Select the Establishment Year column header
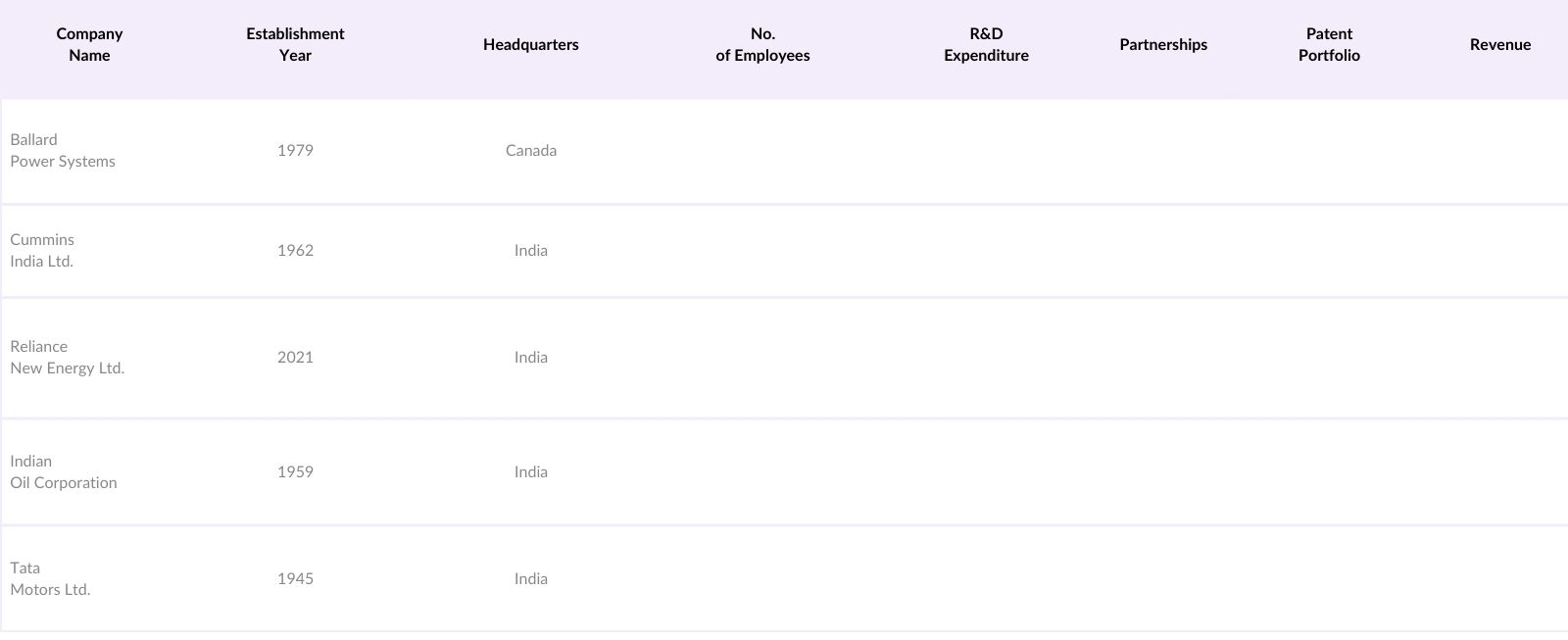This screenshot has height=640, width=1568. point(295,44)
